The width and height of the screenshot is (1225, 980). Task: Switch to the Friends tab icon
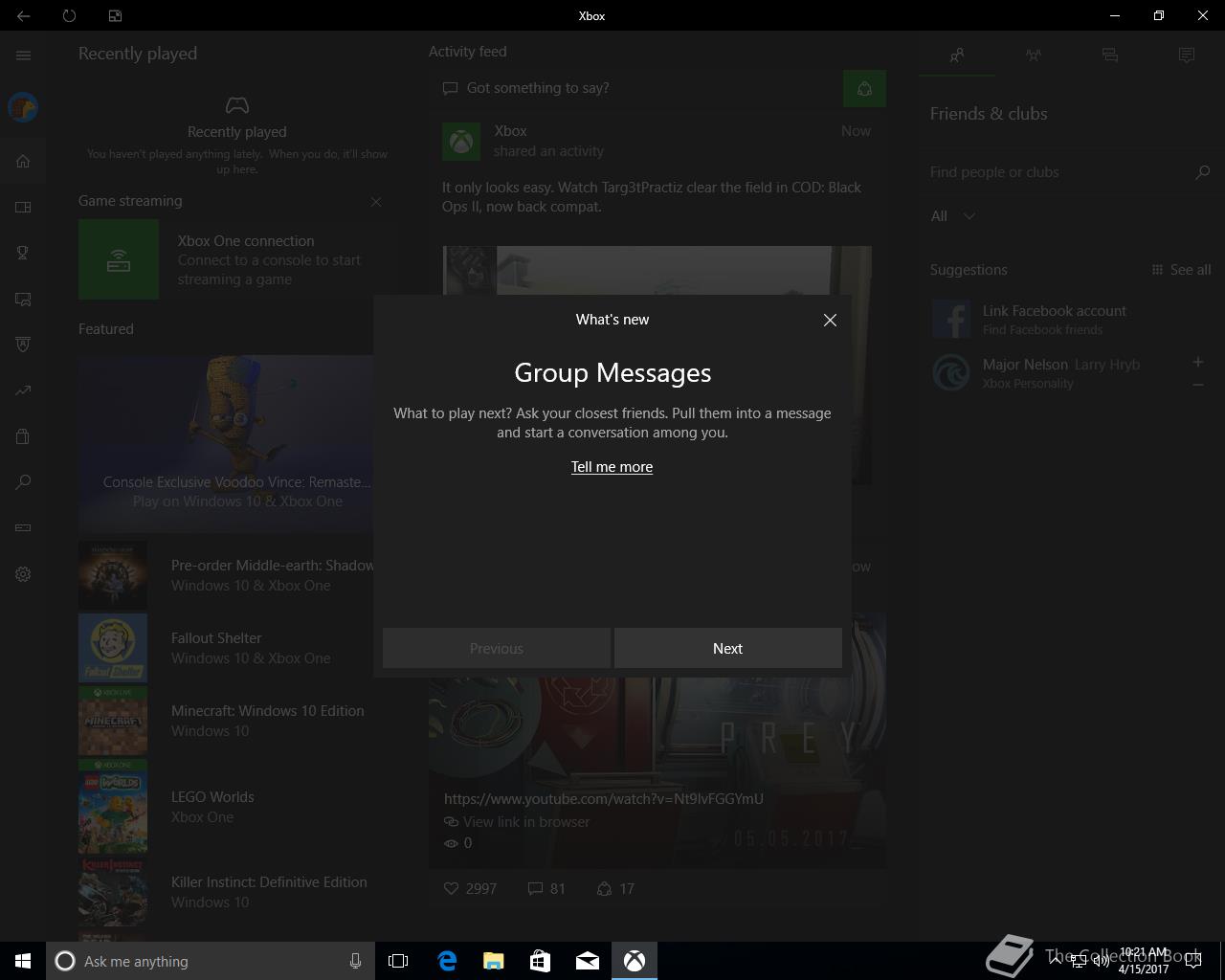[957, 56]
